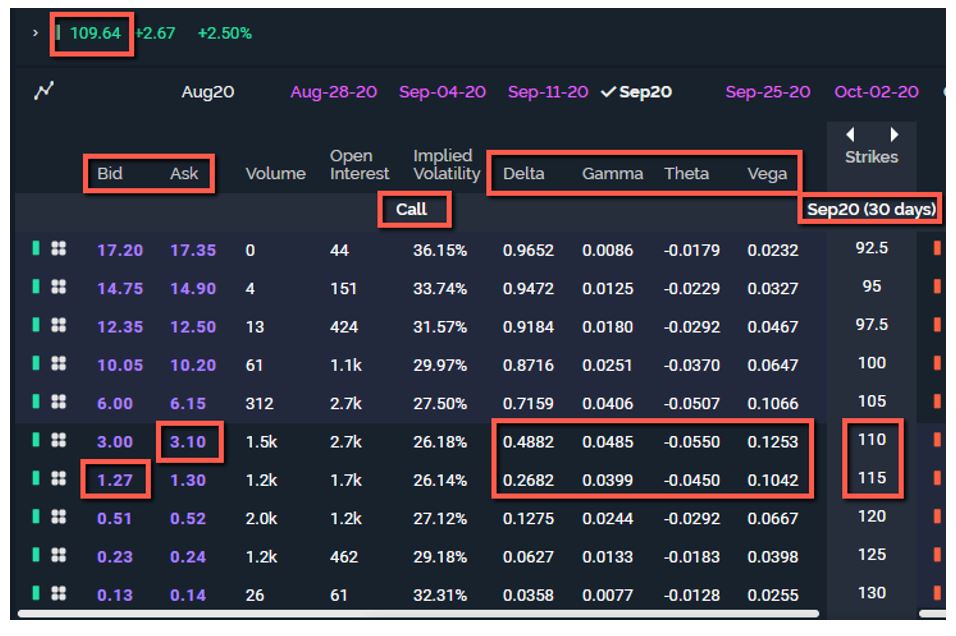The image size is (956, 636).
Task: Shift strikes right with the right arrow
Action: 894,134
